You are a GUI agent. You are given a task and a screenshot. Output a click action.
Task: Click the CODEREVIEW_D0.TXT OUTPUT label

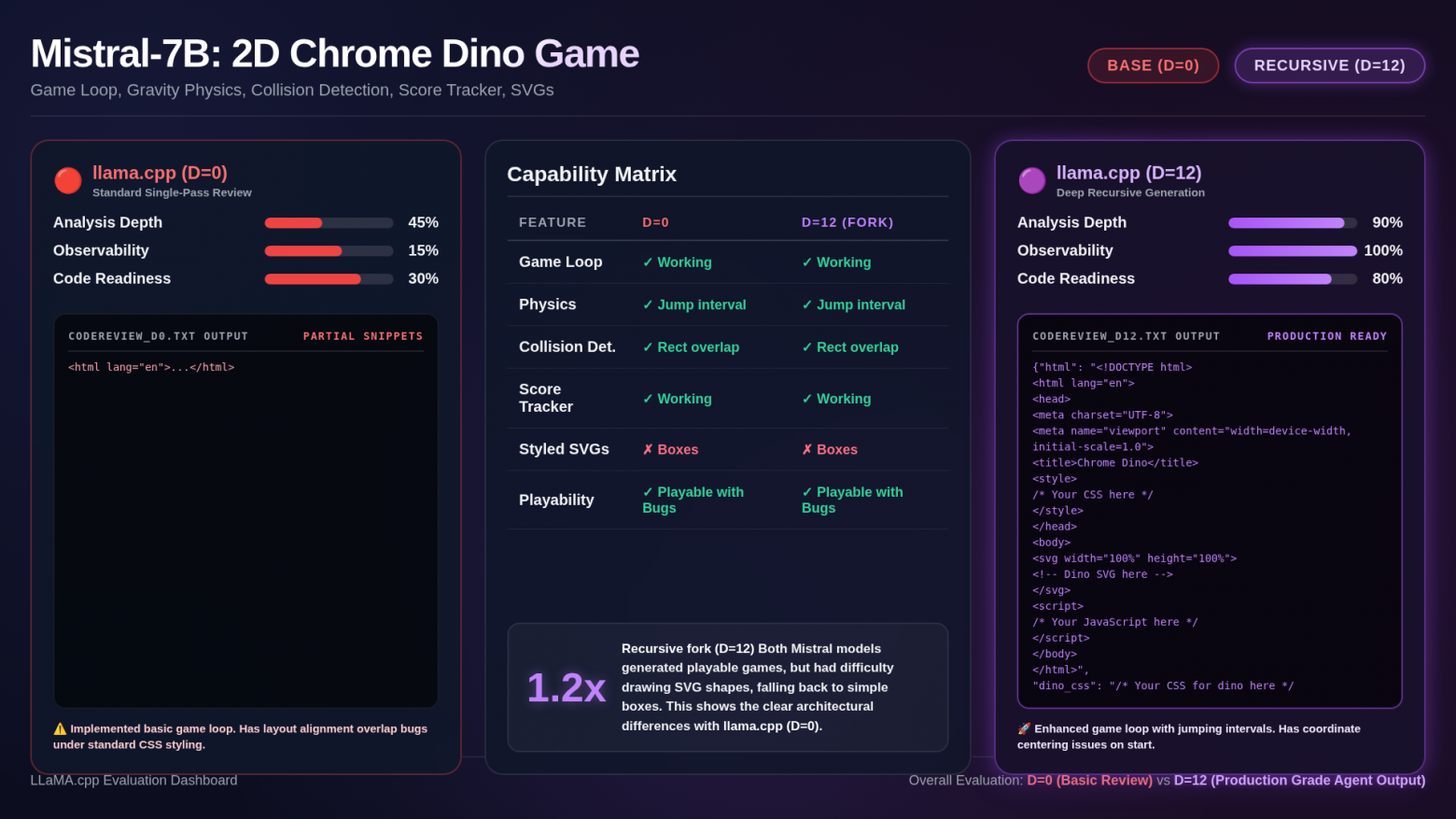(159, 336)
